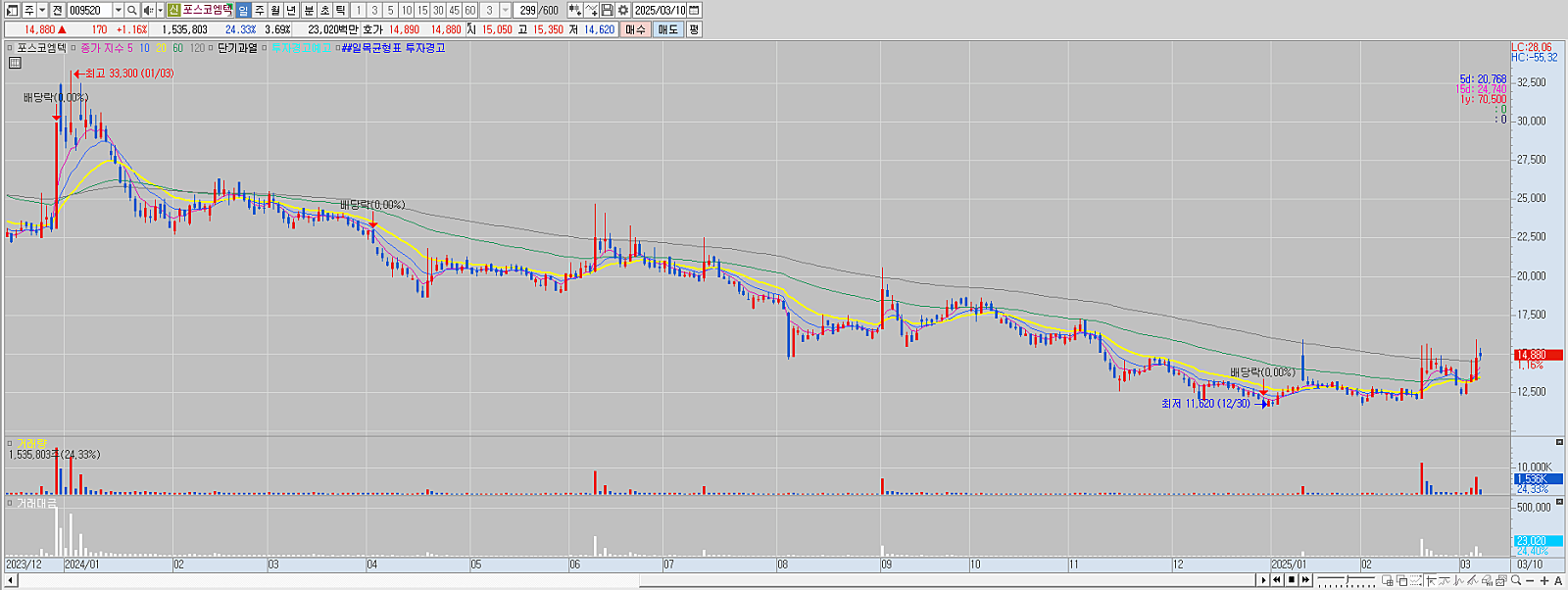Click the chart layout icon at toolbar start
Image resolution: width=1568 pixels, height=590 pixels.
tap(13, 10)
